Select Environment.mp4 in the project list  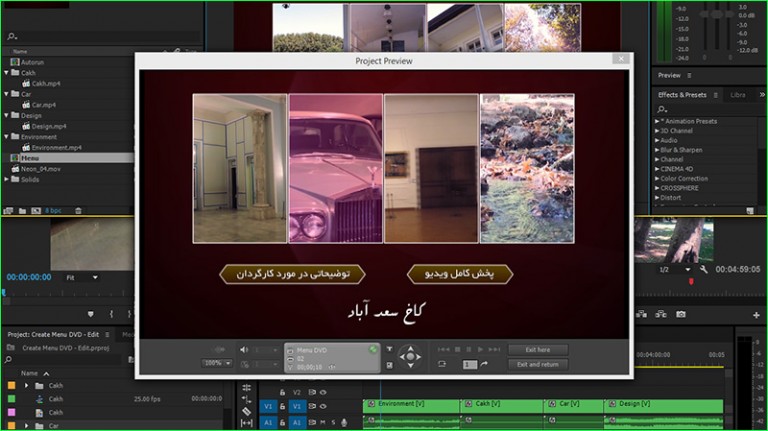click(56, 147)
